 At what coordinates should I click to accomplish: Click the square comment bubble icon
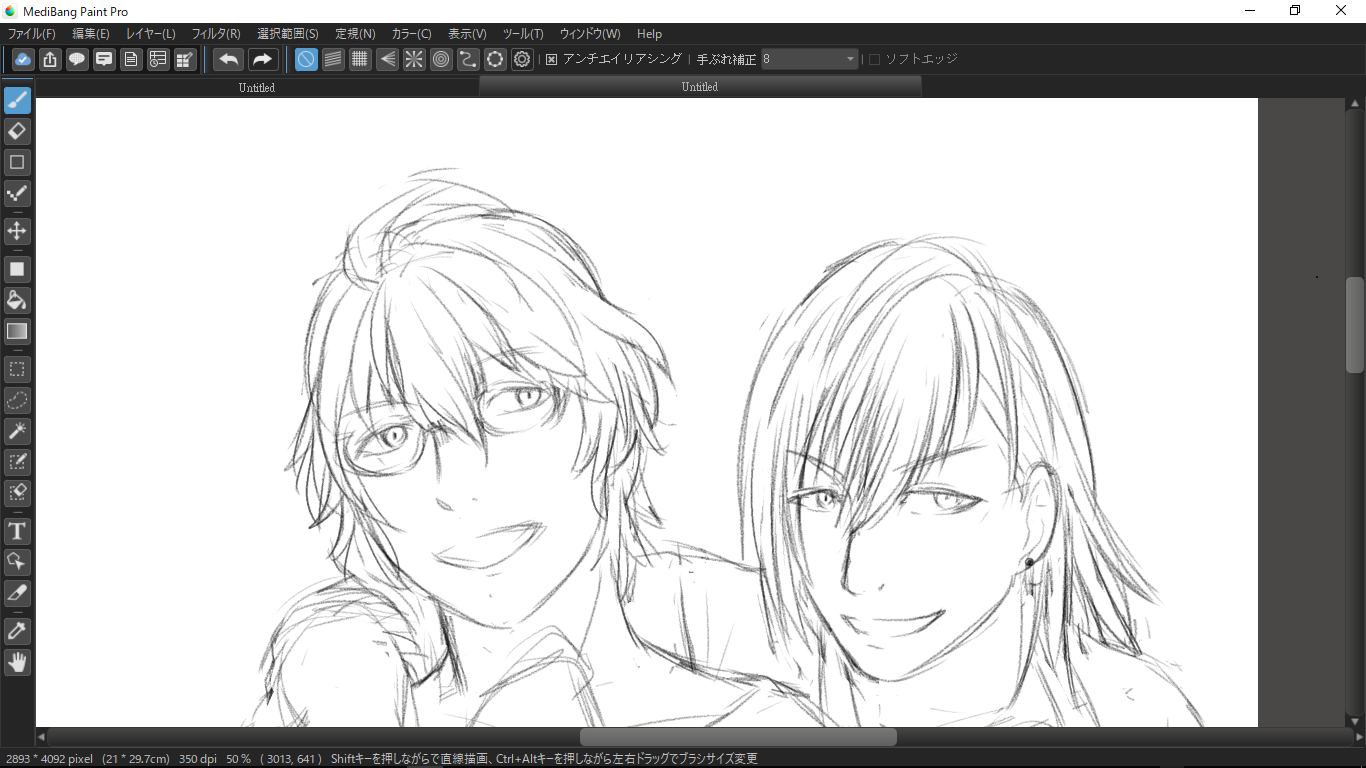pos(104,59)
